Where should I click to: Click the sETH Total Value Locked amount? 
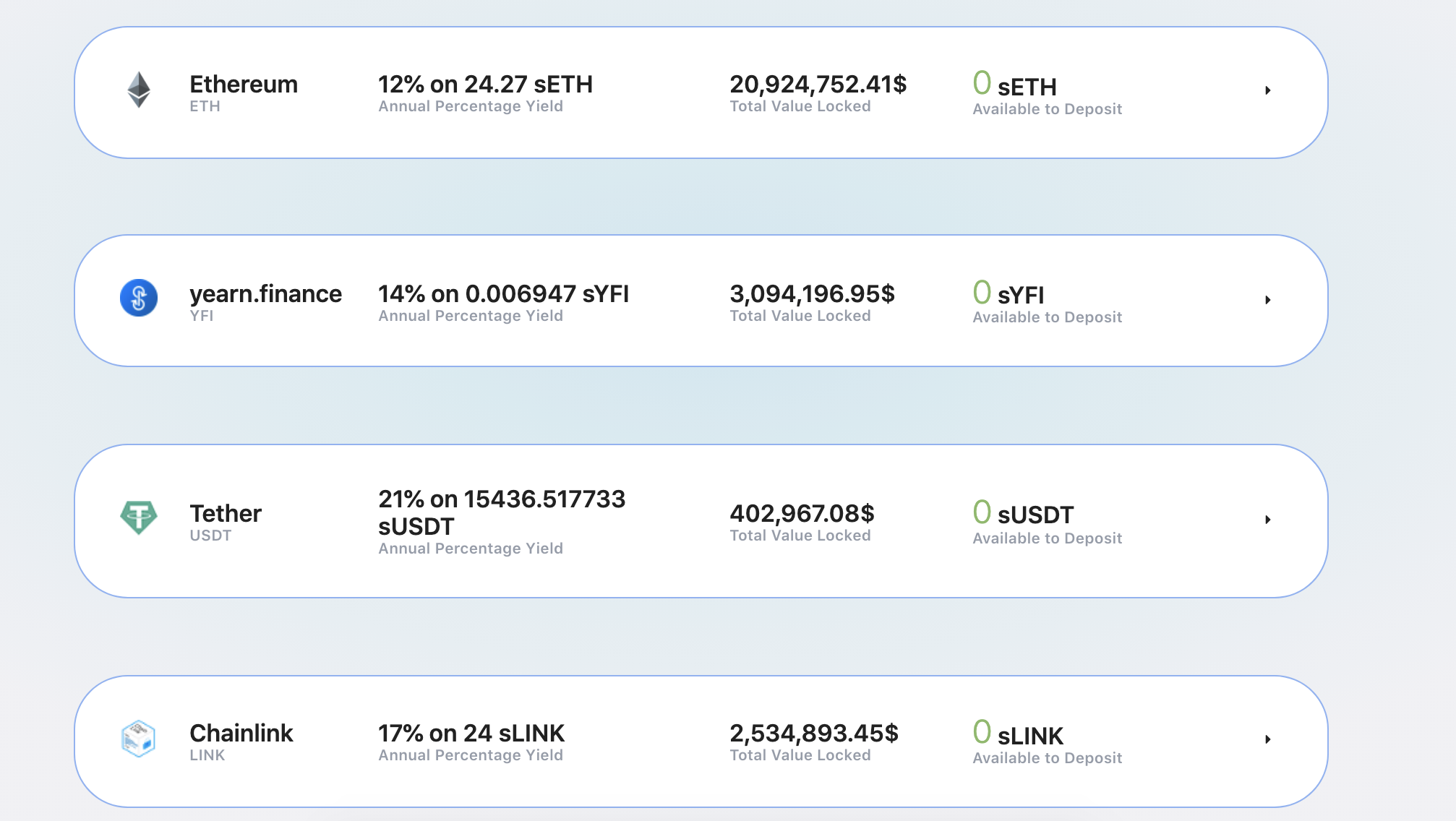point(818,85)
